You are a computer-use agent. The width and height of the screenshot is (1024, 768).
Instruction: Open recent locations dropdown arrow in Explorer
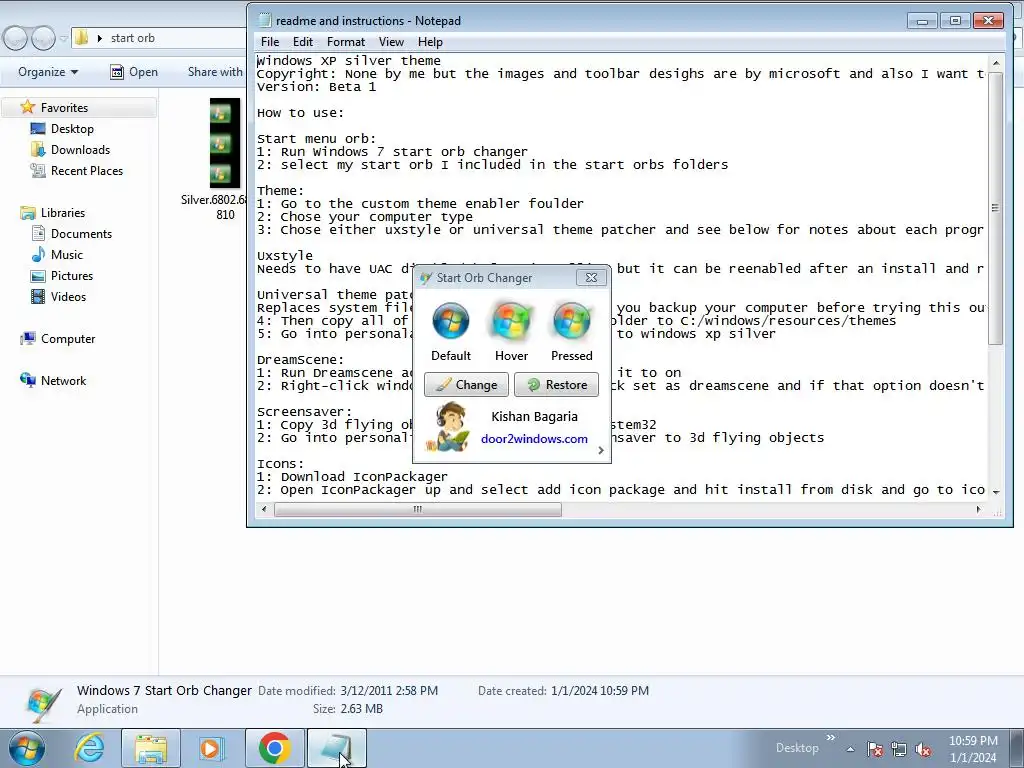point(63,39)
